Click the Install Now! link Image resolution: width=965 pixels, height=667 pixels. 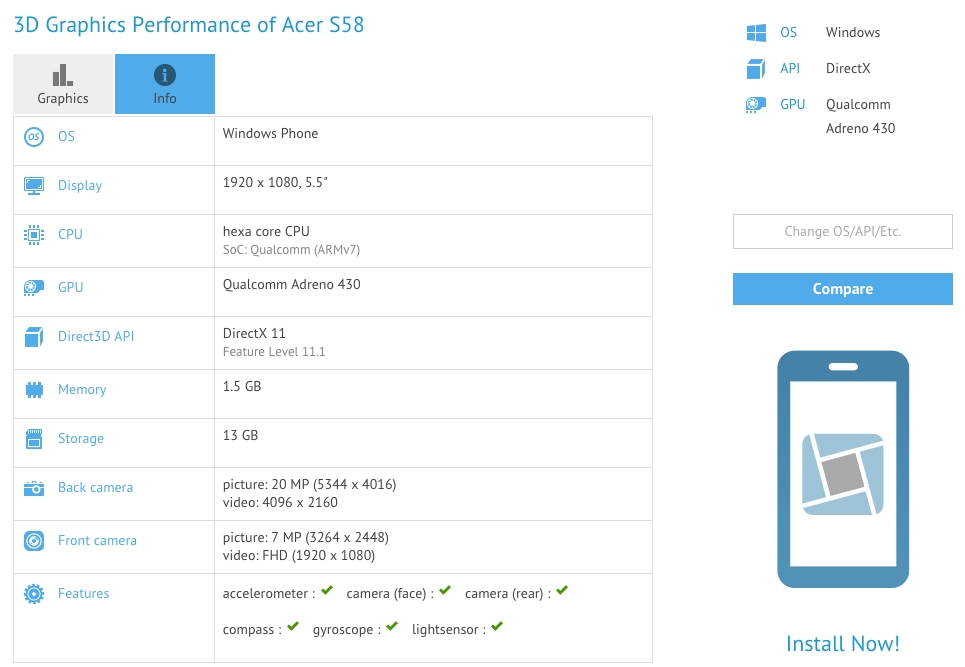pyautogui.click(x=843, y=644)
